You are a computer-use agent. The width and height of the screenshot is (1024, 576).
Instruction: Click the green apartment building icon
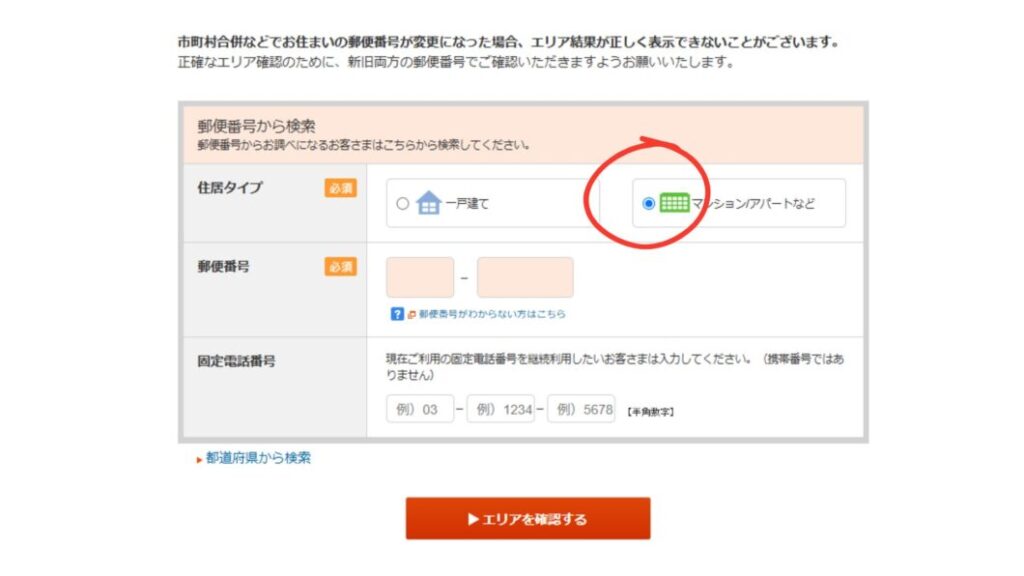(674, 202)
